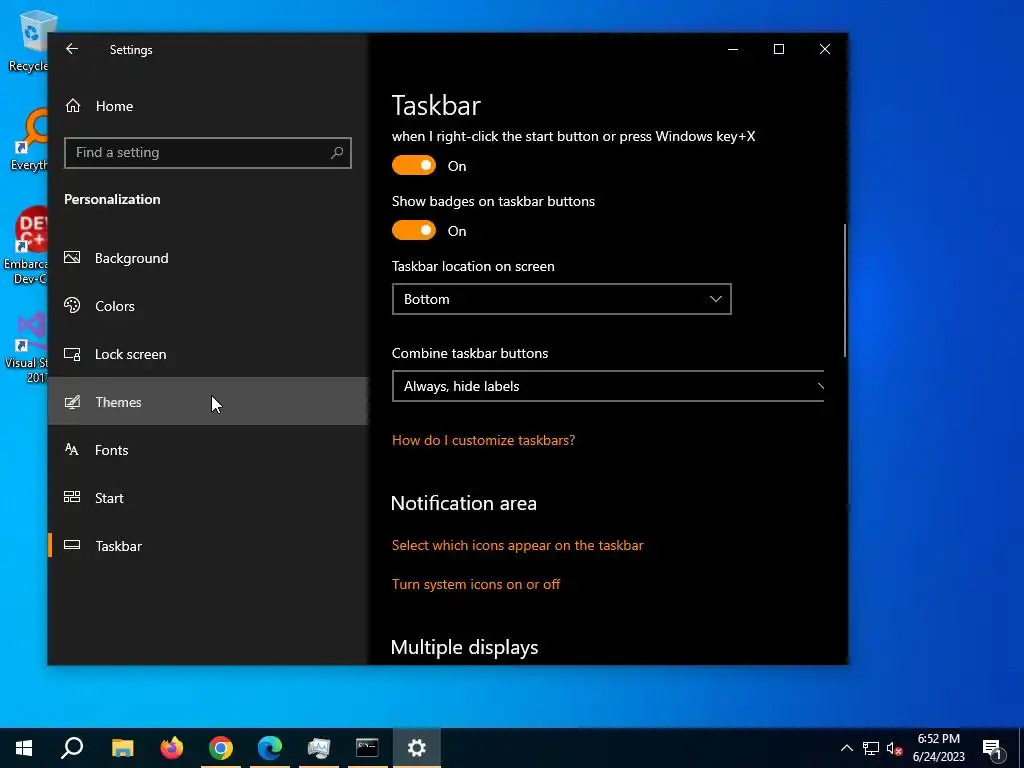The height and width of the screenshot is (768, 1024).
Task: Select the Recycle Bin desktop icon
Action: (x=28, y=41)
